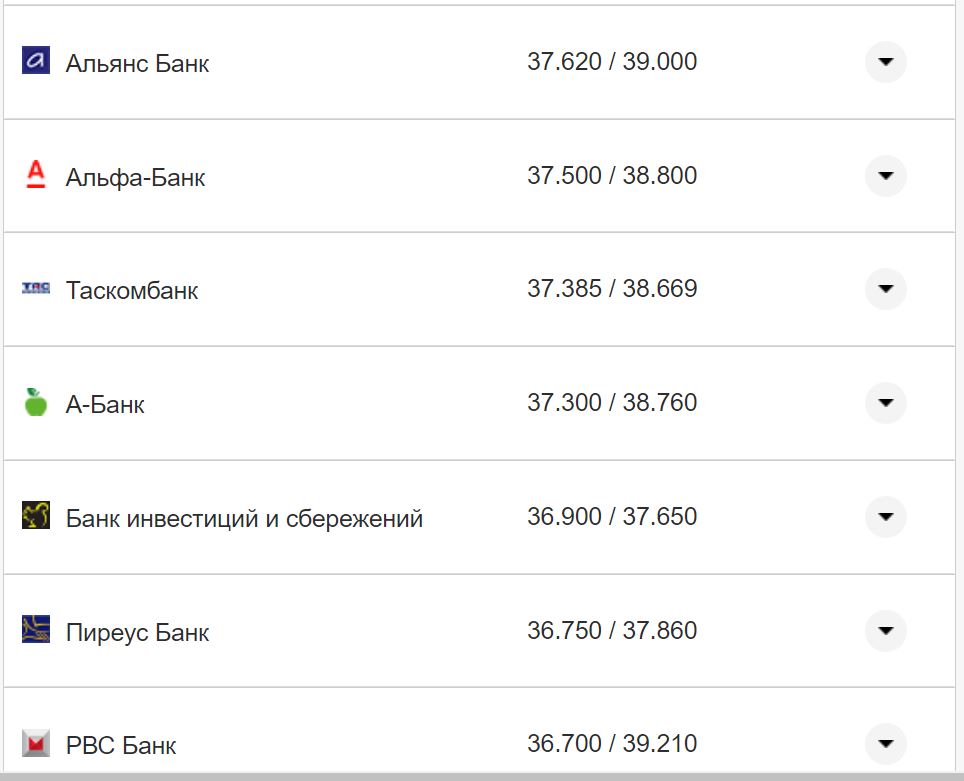Viewport: 964px width, 781px height.
Task: Expand Банк инвестиций и сбережений row arrow
Action: [885, 517]
